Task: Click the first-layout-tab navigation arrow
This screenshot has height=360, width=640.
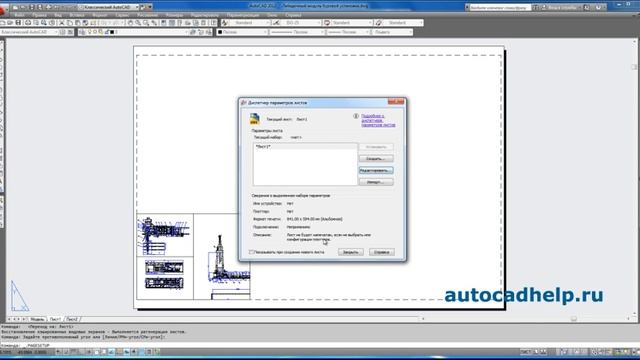Action: [x=9, y=319]
